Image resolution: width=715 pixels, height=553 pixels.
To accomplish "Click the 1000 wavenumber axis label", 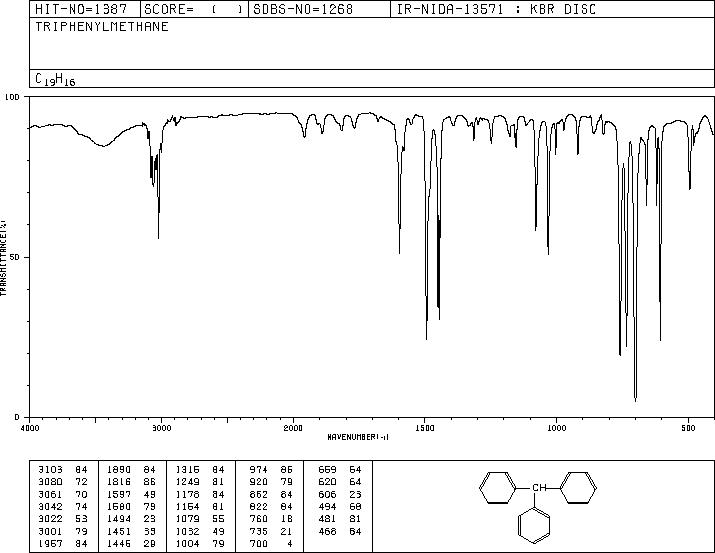I will [x=556, y=428].
